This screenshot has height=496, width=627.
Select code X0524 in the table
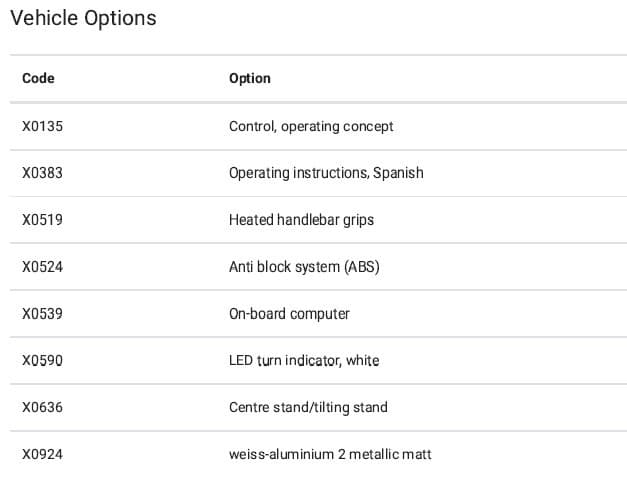click(x=42, y=267)
